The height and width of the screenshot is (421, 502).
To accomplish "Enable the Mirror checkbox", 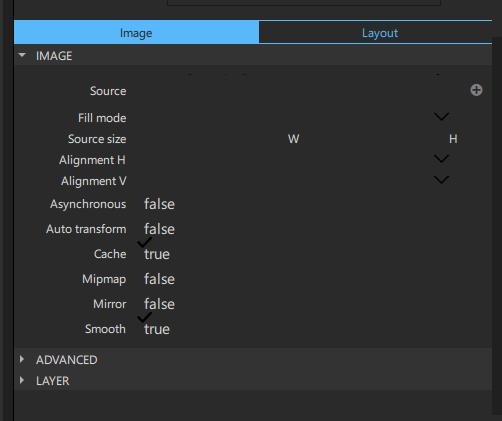I will point(159,304).
